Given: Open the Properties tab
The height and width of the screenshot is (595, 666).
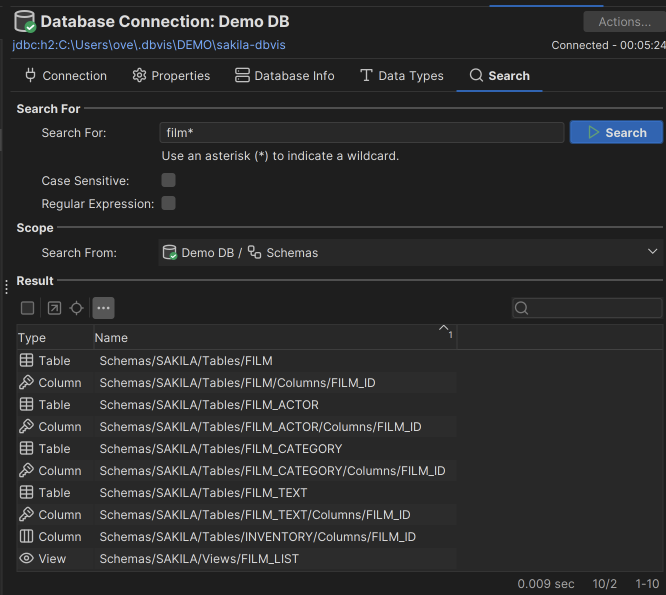Looking at the screenshot, I should pyautogui.click(x=171, y=76).
